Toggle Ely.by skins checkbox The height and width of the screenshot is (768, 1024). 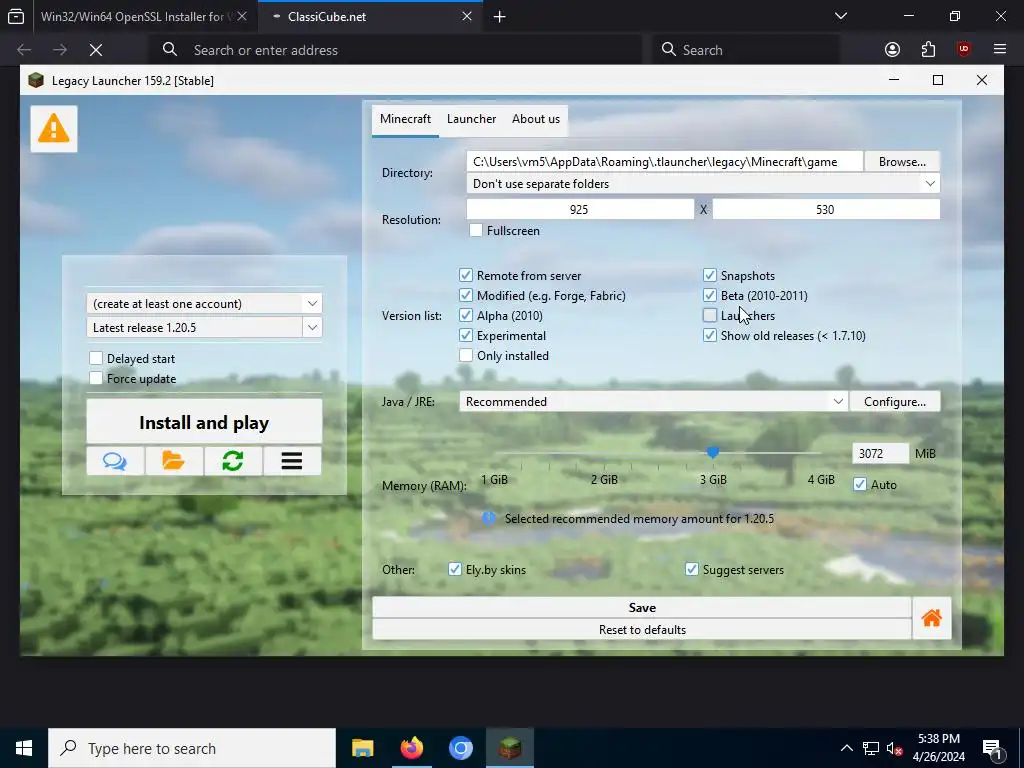(x=455, y=569)
